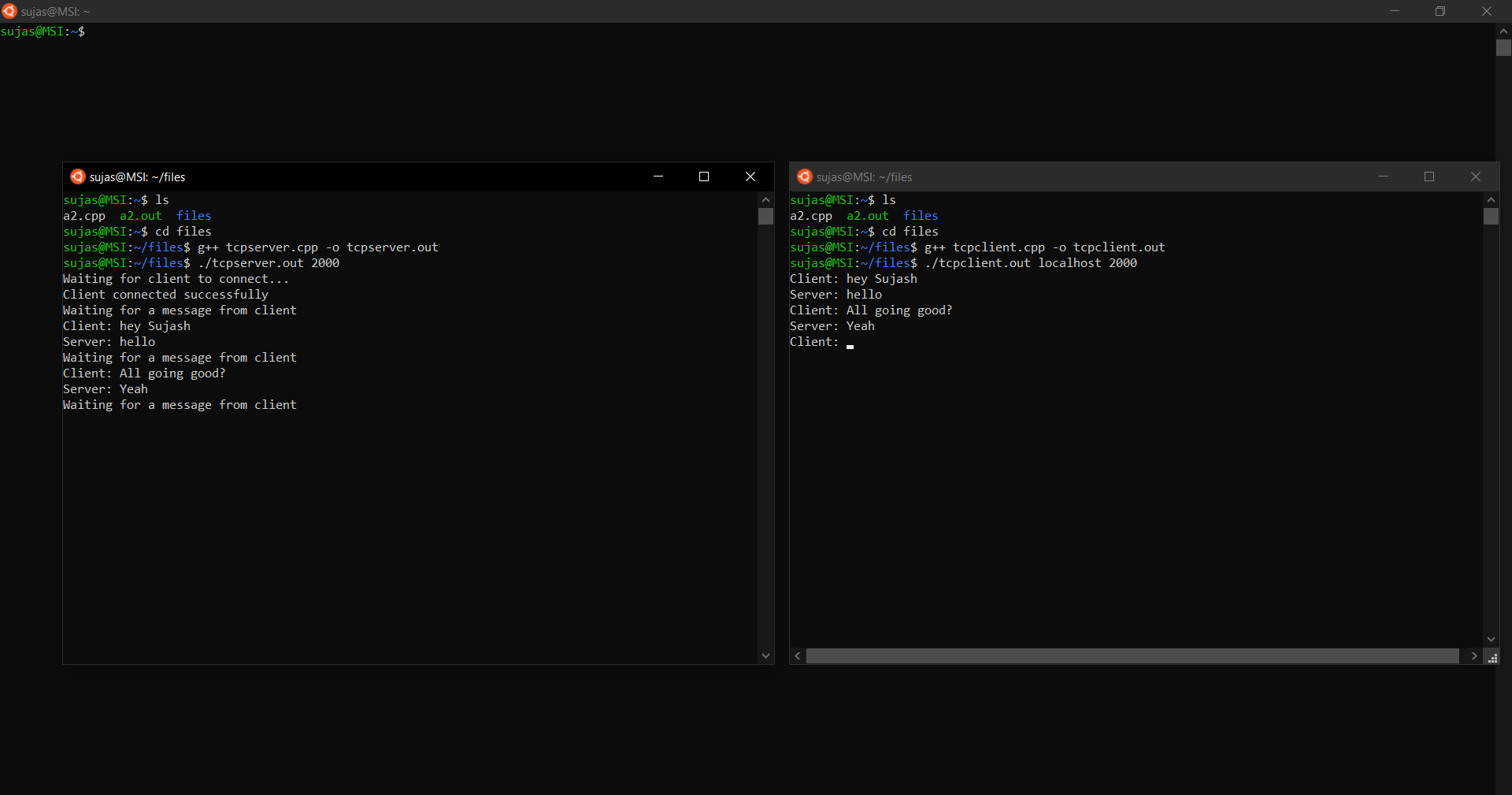Click right arrow of client terminal horizontal scrollbar

point(1474,656)
